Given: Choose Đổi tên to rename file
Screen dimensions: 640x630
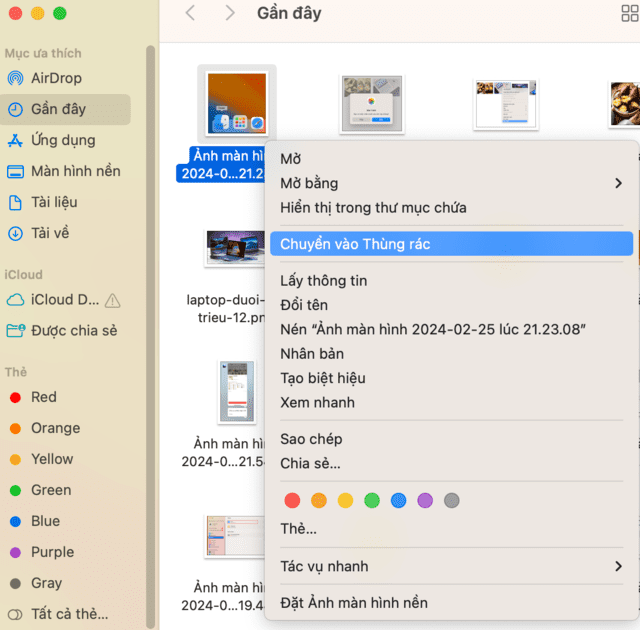Looking at the screenshot, I should click(451, 305).
